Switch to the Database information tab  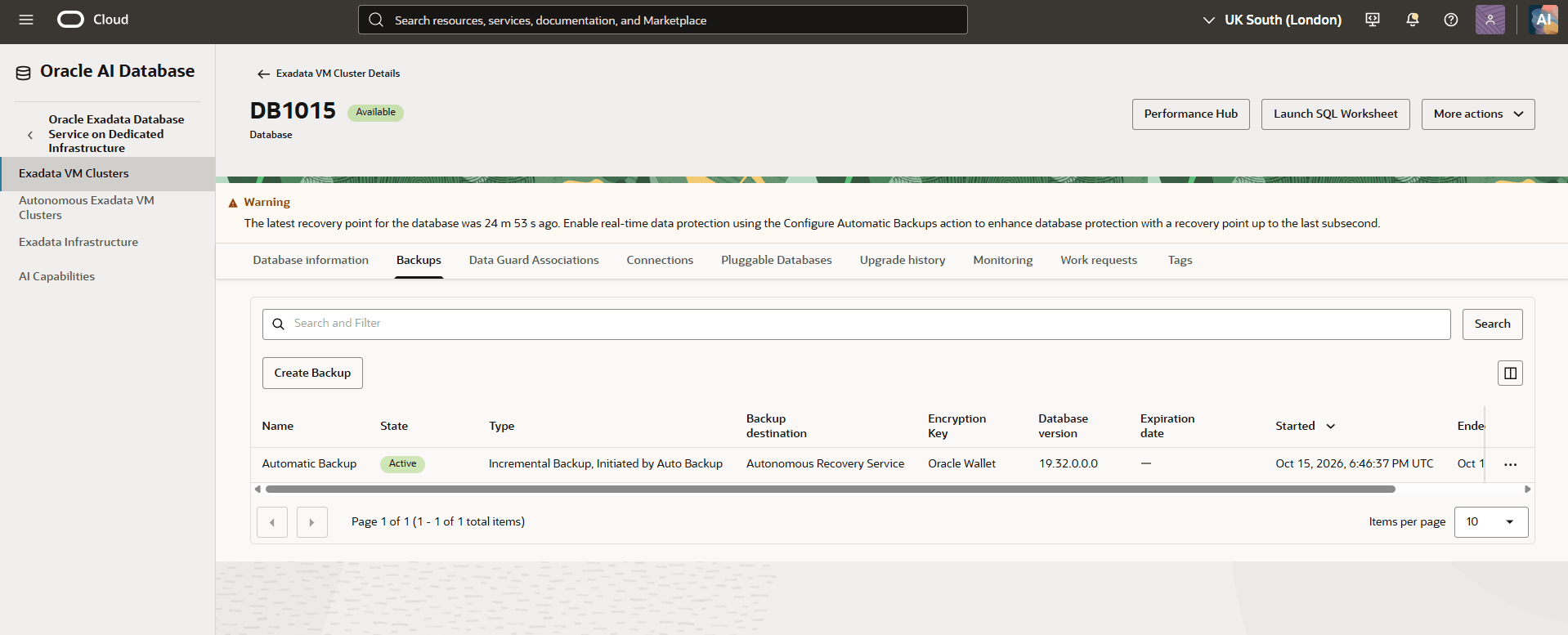(x=311, y=260)
